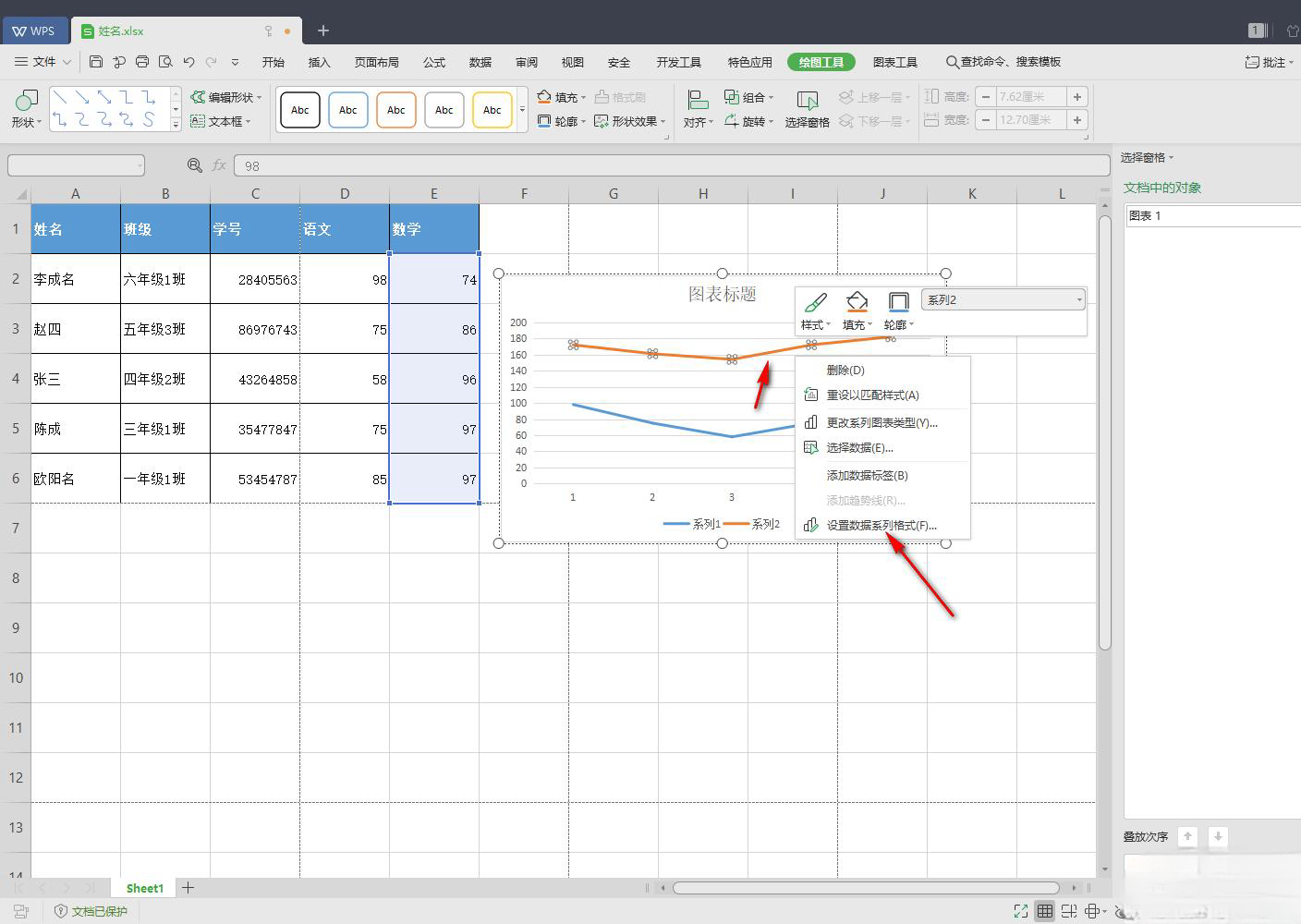This screenshot has height=924, width=1301.
Task: Click cell containing 李成名
Action: click(76, 279)
